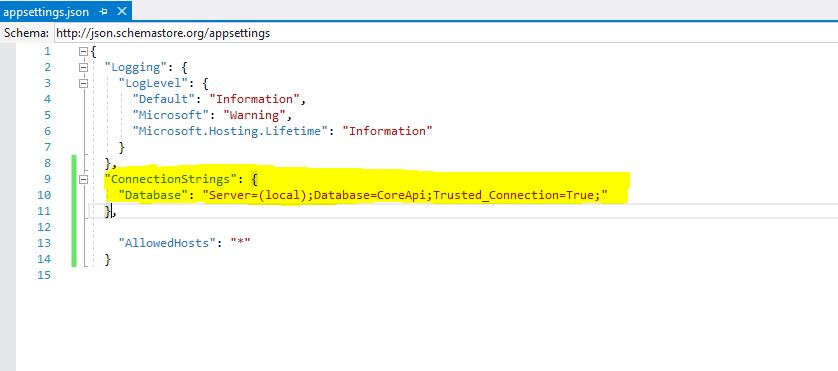The image size is (838, 371).
Task: Collapse the "ConnectionStrings" section
Action: pos(83,180)
